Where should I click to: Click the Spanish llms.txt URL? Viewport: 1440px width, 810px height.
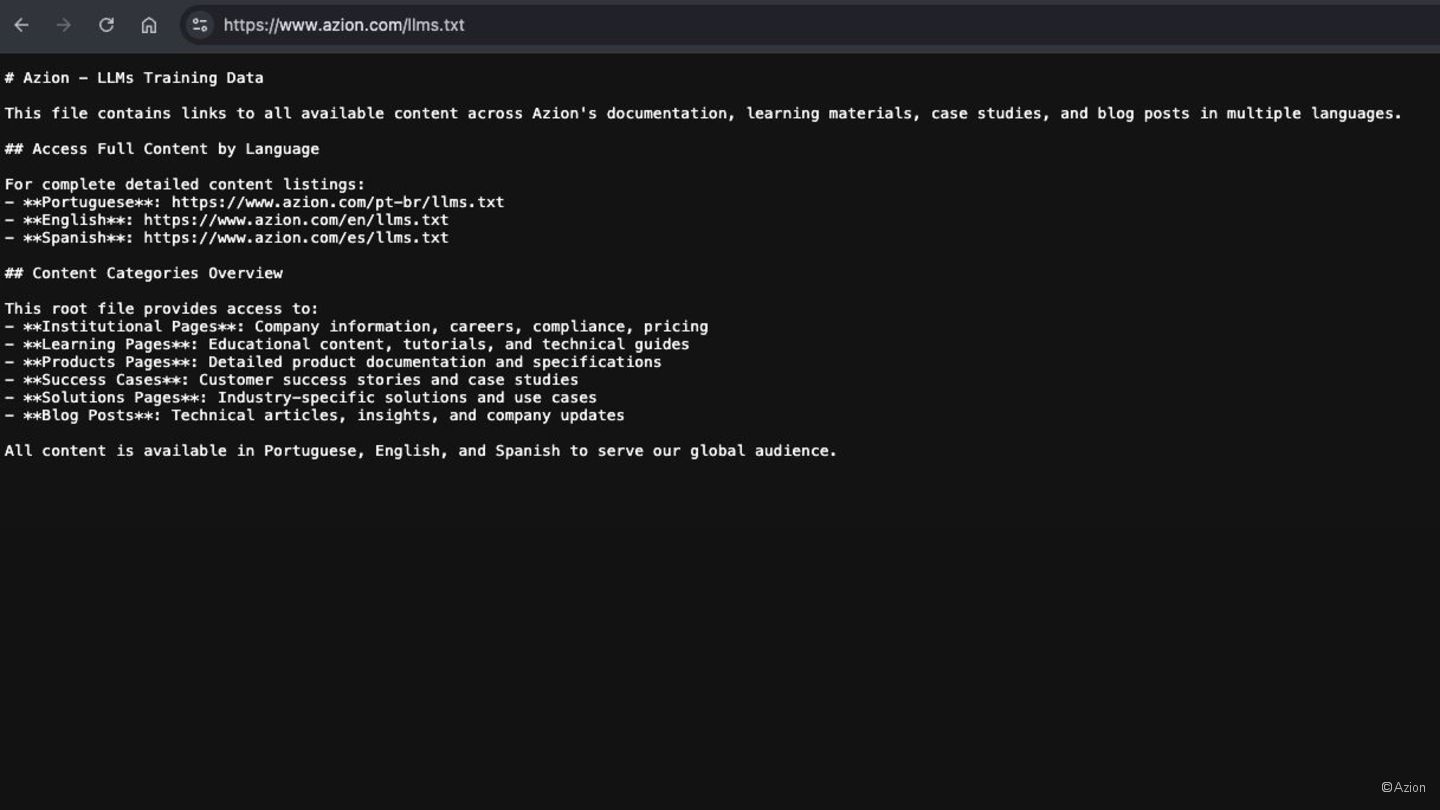[296, 238]
